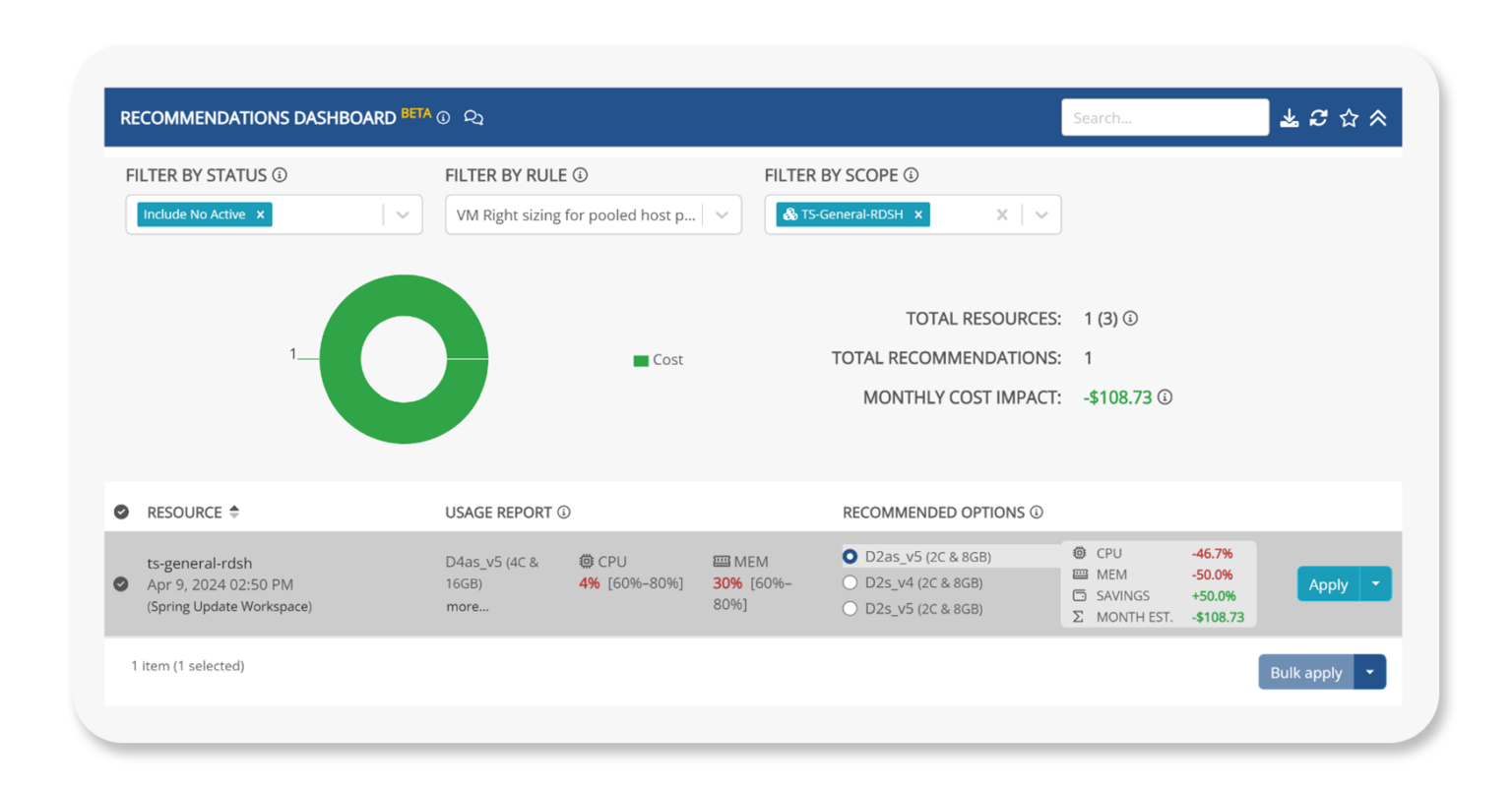Select the D2s_v4 (2C & 8GB) radio button
The width and height of the screenshot is (1512, 788).
coord(850,581)
